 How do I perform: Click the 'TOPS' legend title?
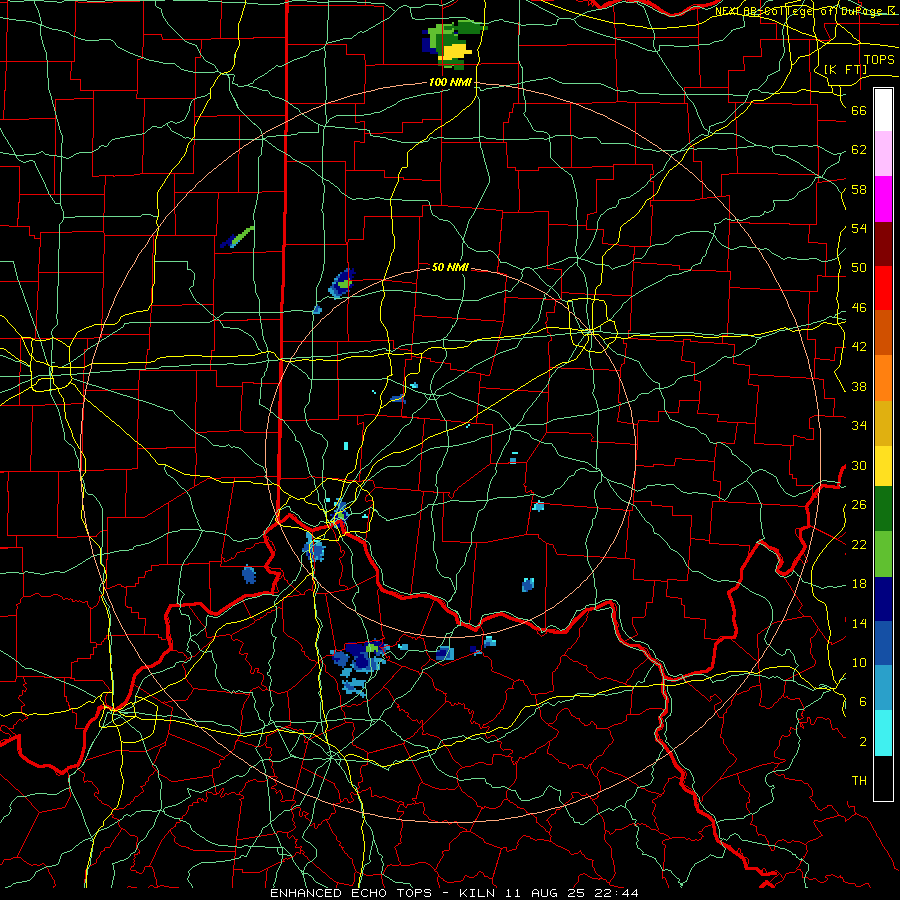click(879, 60)
